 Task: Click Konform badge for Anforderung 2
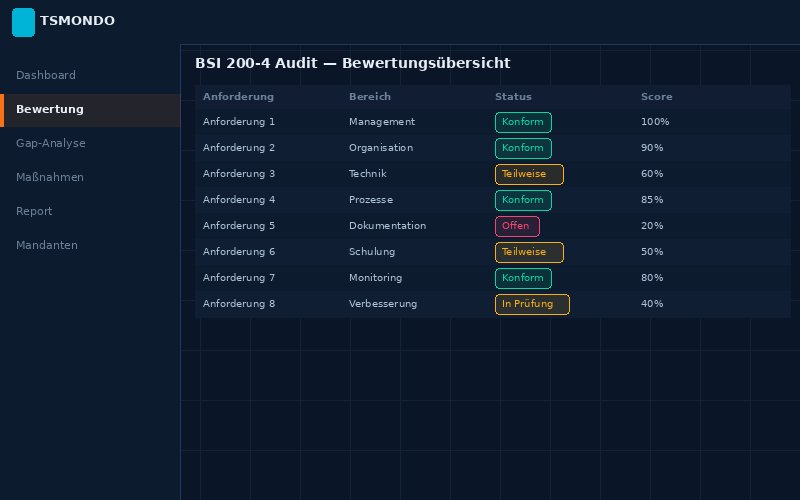523,148
